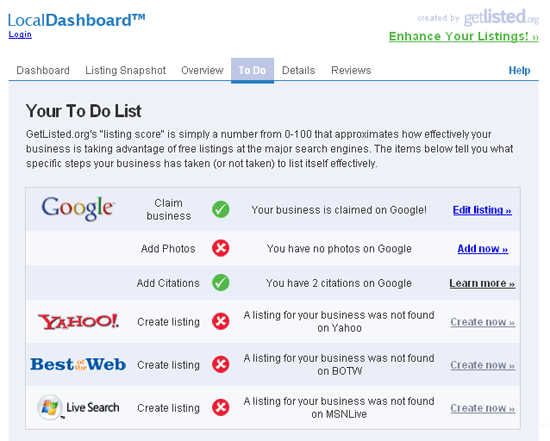The image size is (550, 441).
Task: Open the Reviews tab
Action: click(x=351, y=70)
